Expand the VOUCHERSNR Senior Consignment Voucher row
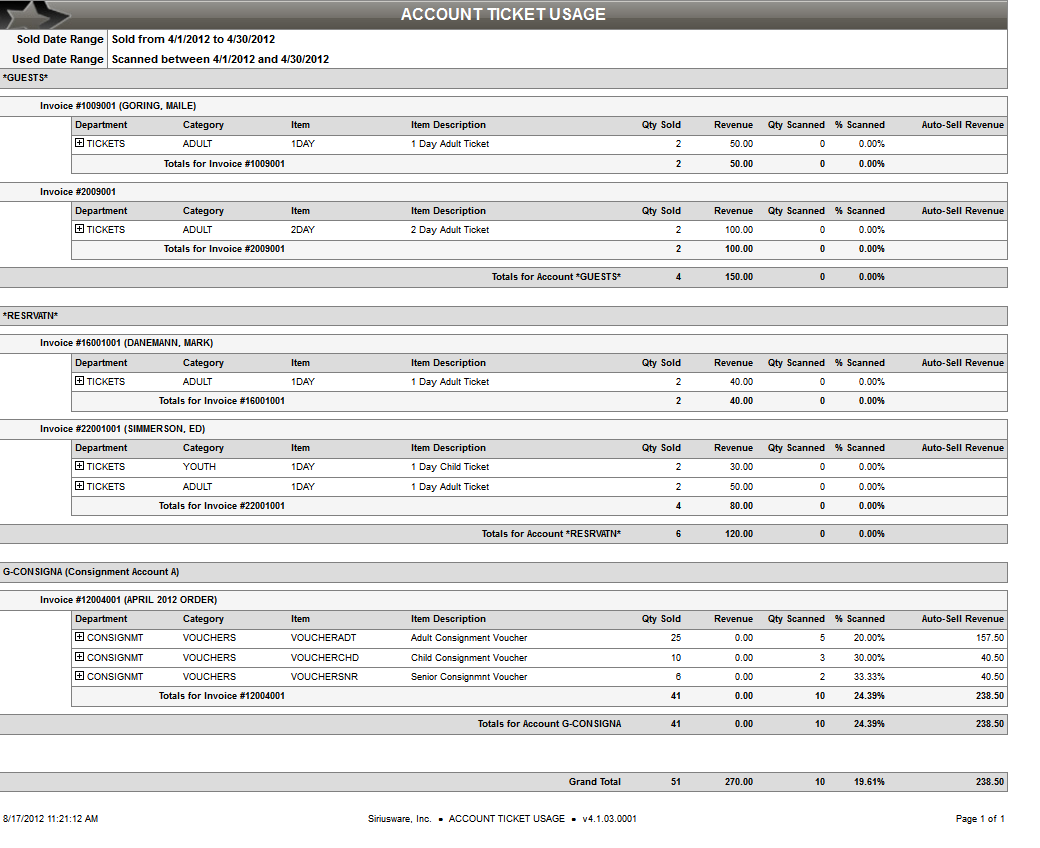This screenshot has height=848, width=1040. pyautogui.click(x=80, y=676)
